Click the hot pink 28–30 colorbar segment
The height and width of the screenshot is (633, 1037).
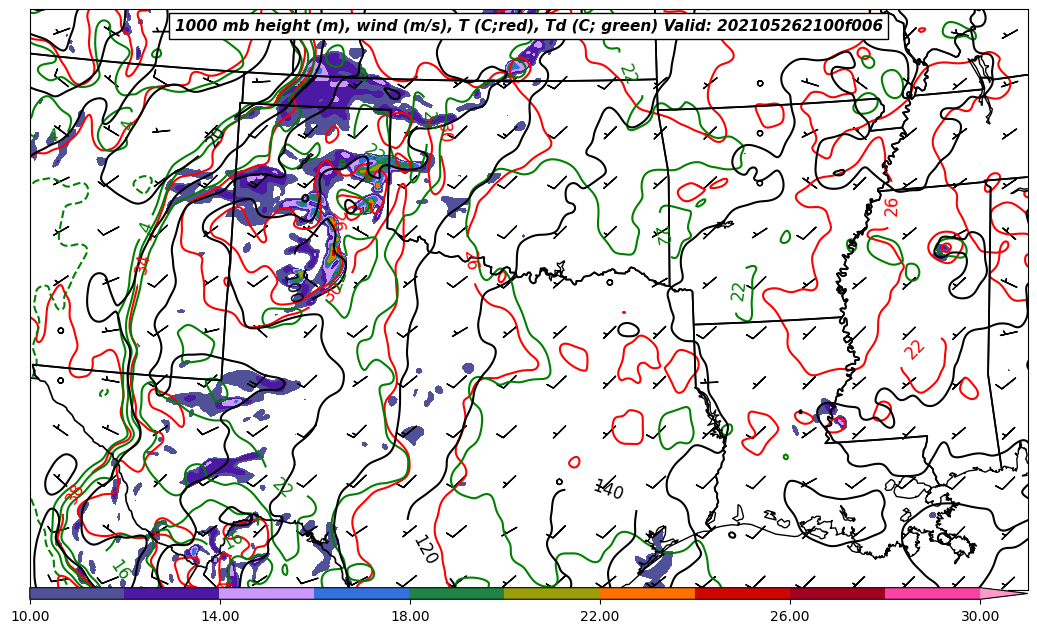[x=931, y=593]
